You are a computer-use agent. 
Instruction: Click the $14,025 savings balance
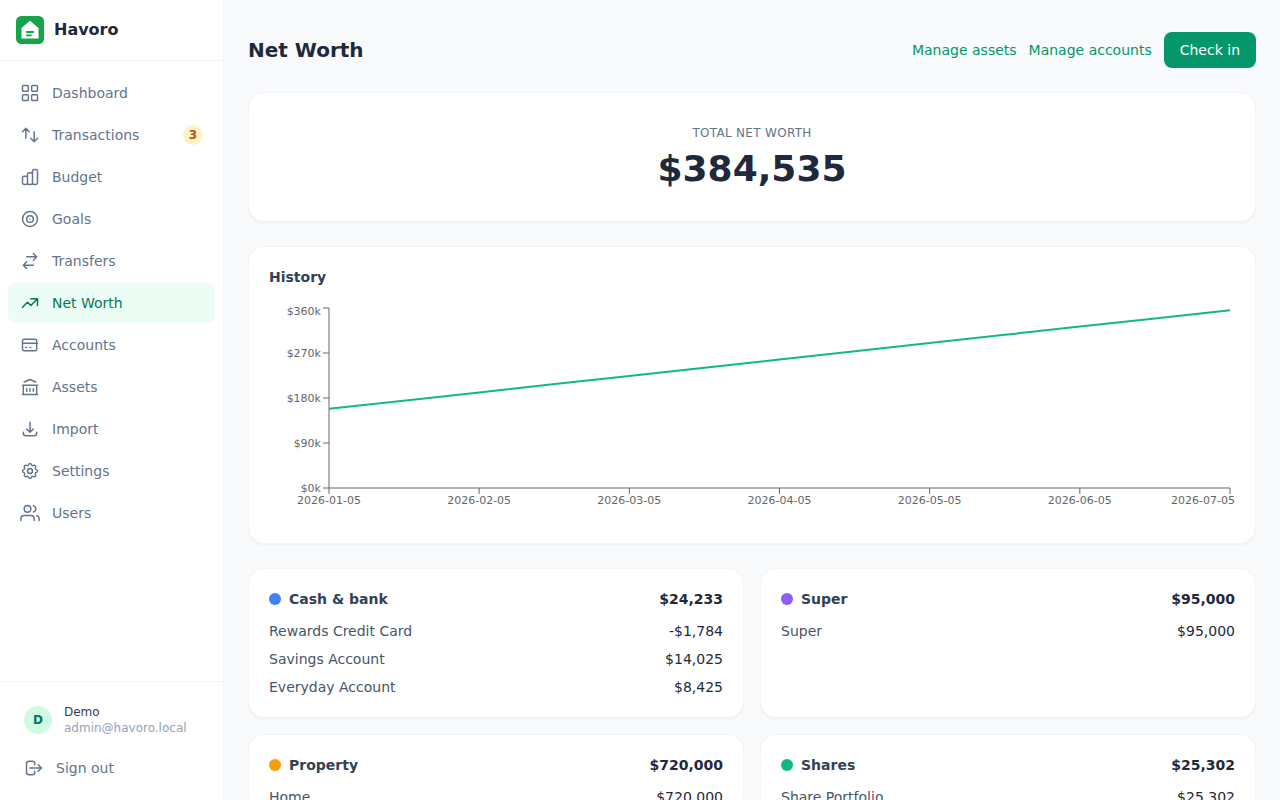[x=694, y=659]
